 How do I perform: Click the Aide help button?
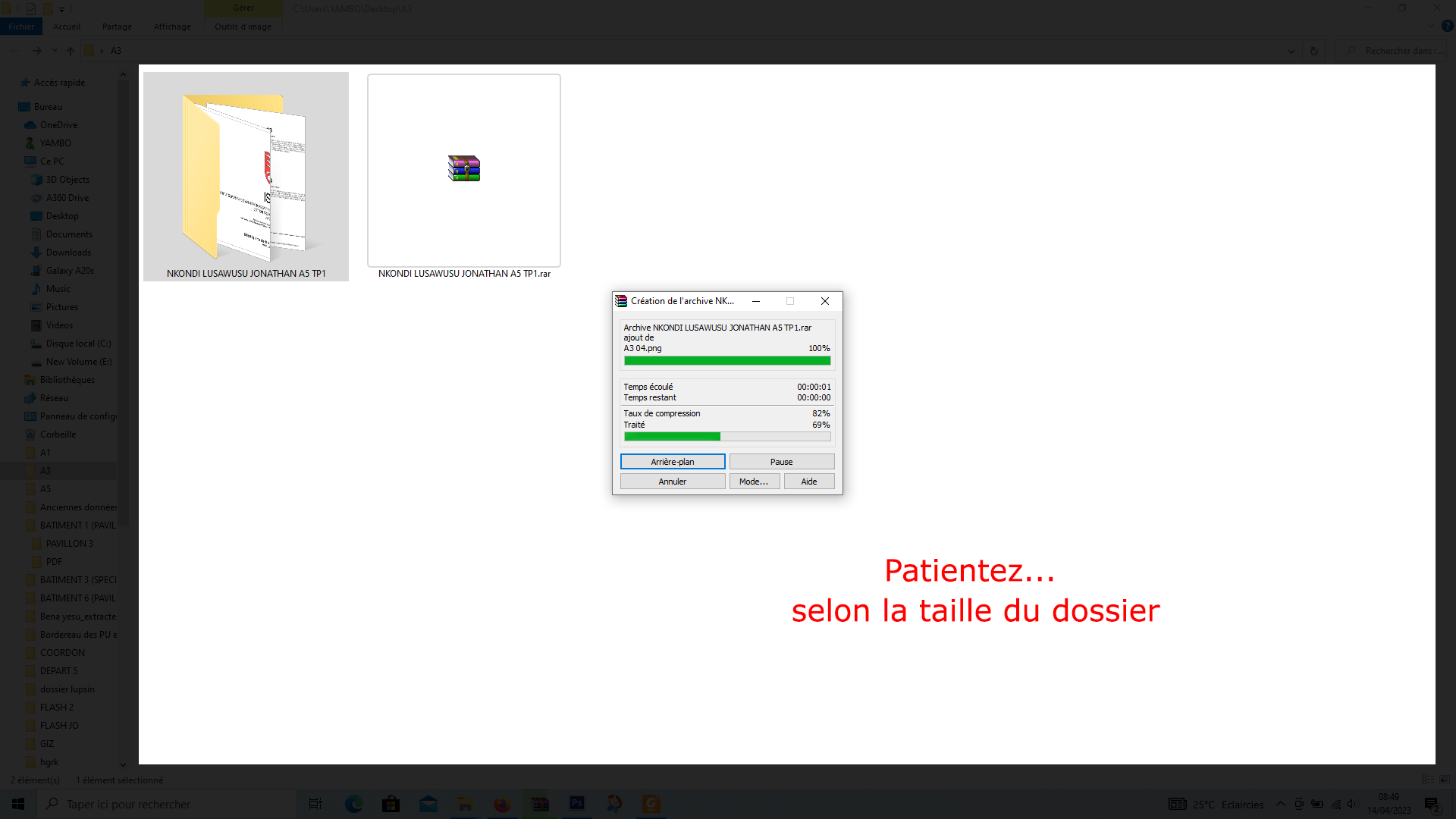point(808,482)
